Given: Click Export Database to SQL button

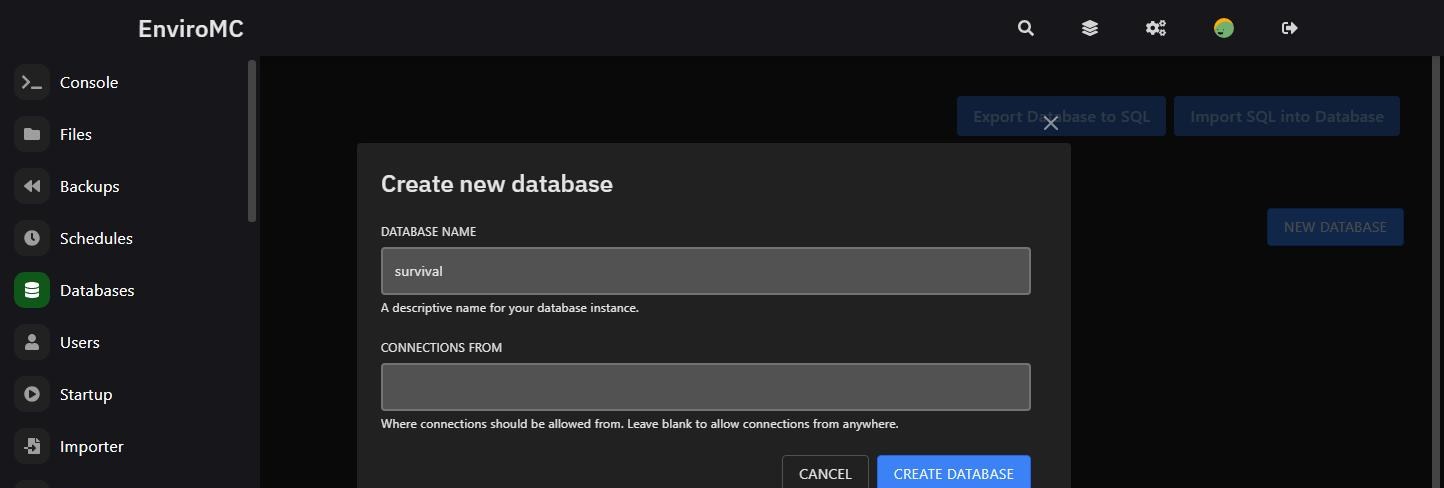Looking at the screenshot, I should [x=1061, y=116].
